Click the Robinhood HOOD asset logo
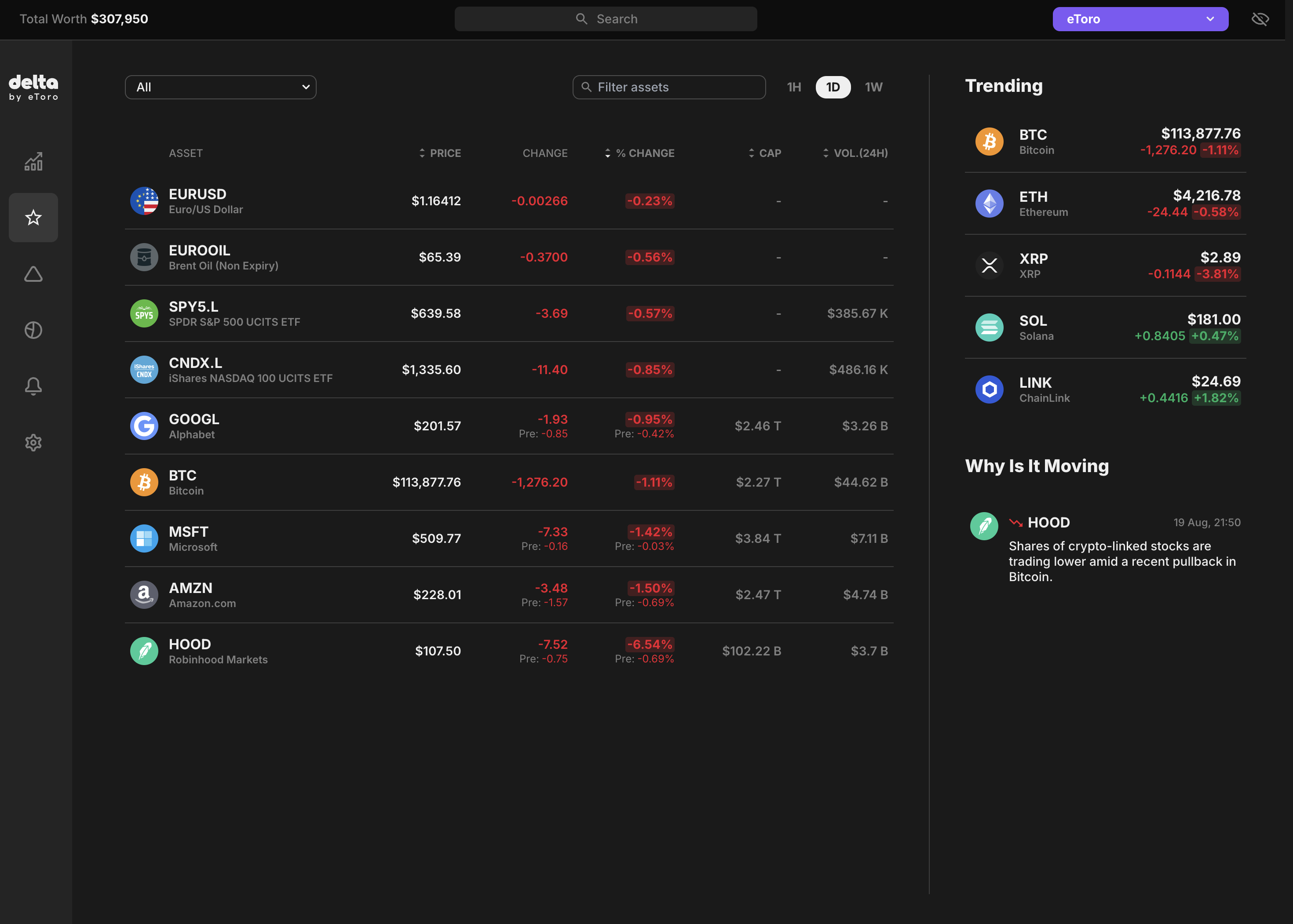Image resolution: width=1293 pixels, height=924 pixels. 144,651
